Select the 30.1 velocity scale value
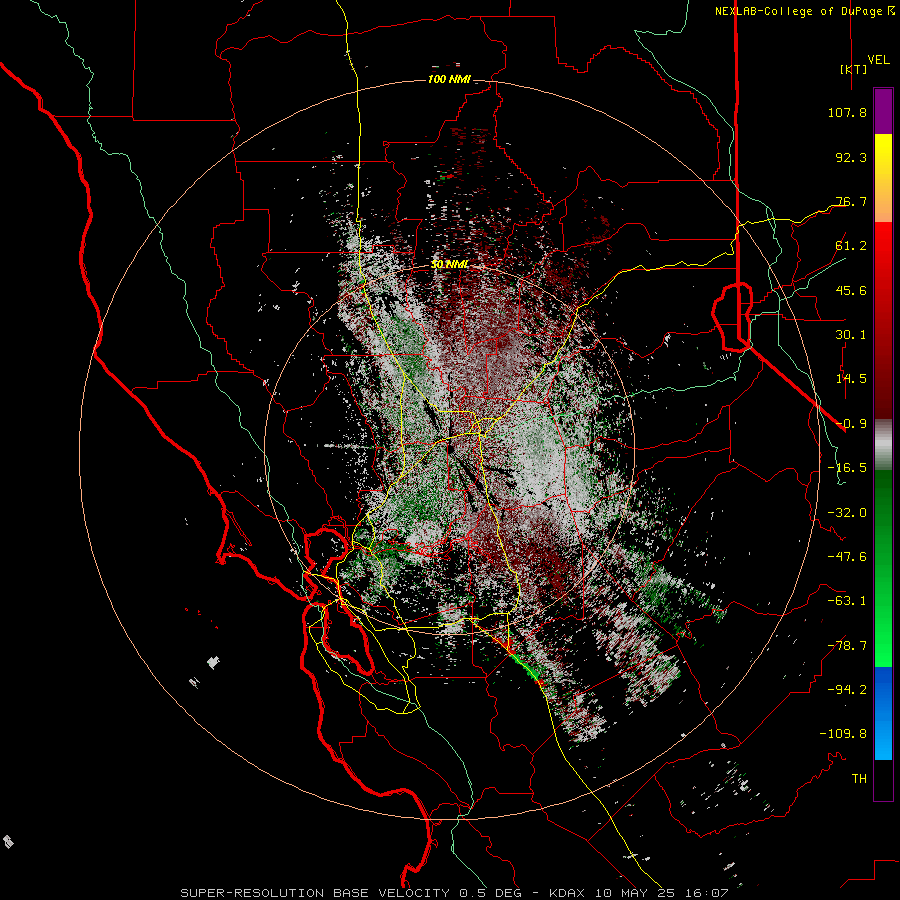Viewport: 900px width, 900px height. click(851, 335)
